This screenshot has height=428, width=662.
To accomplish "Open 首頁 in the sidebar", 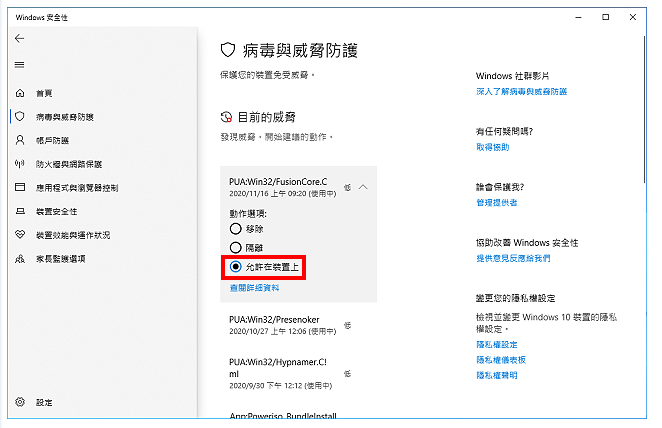I will 44,93.
